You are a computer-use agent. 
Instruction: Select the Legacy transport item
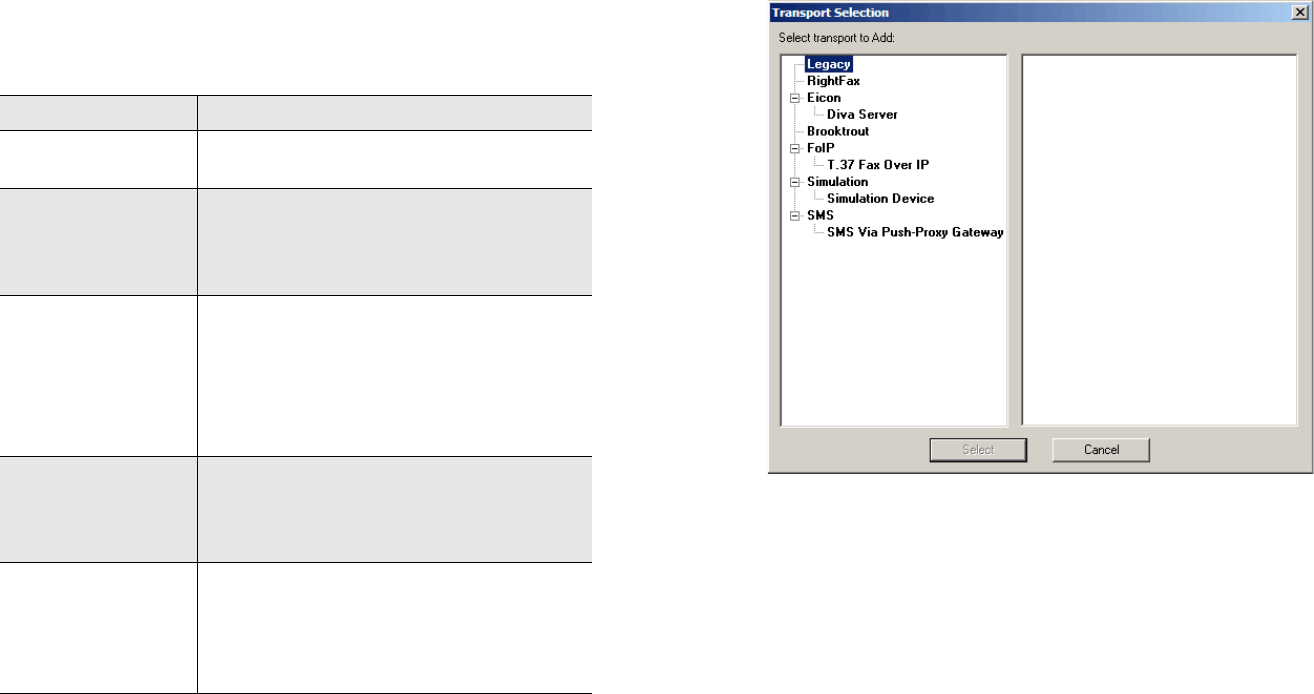coord(829,64)
